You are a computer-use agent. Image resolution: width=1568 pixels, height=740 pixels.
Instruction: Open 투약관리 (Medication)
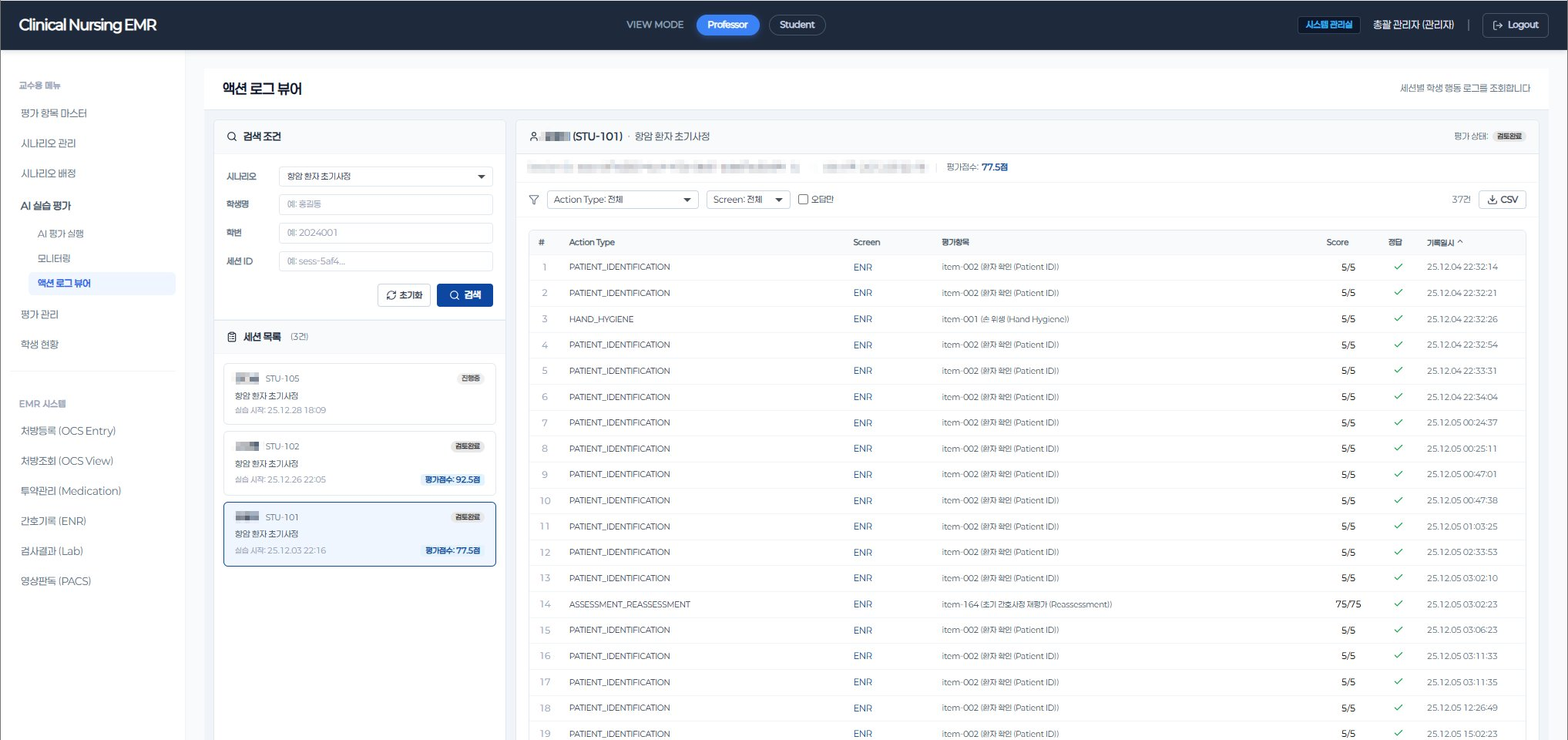tap(71, 491)
